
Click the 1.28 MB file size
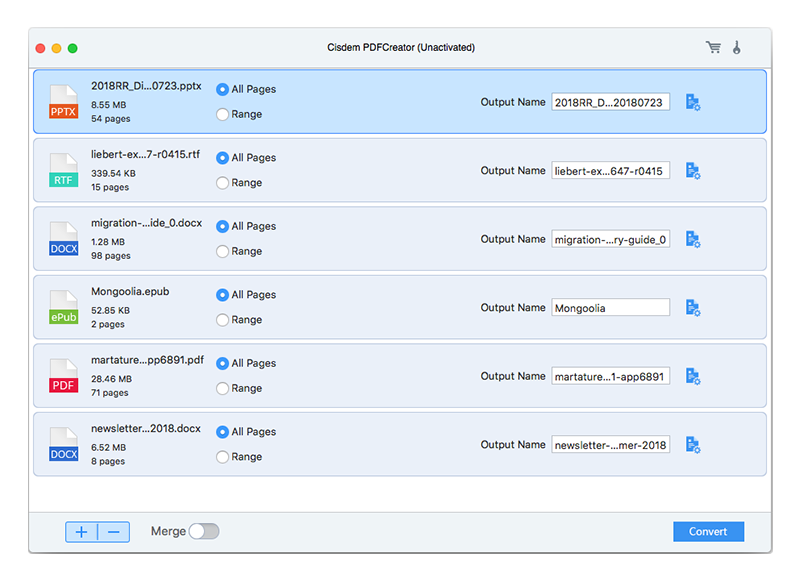pos(108,242)
